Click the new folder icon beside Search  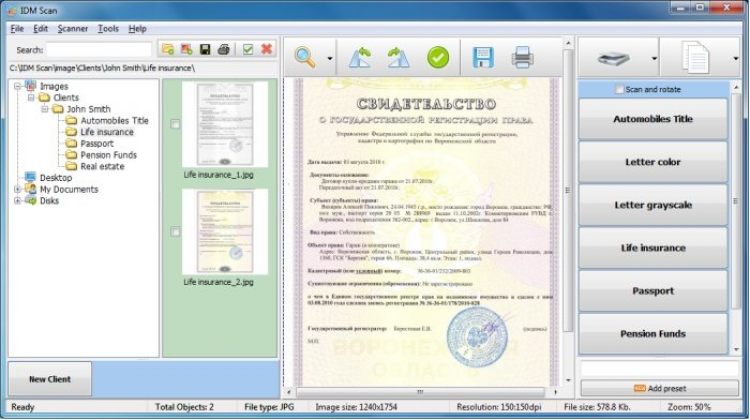pos(167,49)
